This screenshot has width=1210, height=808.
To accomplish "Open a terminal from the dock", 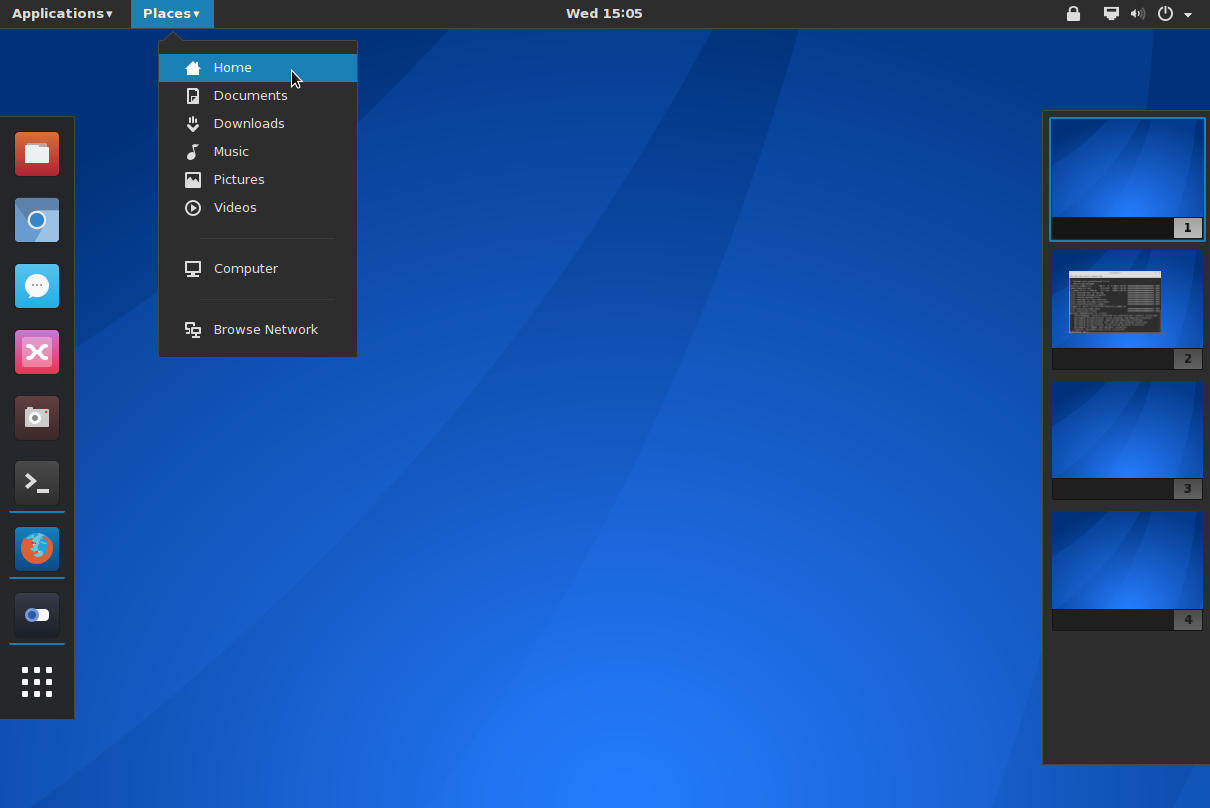I will click(36, 483).
